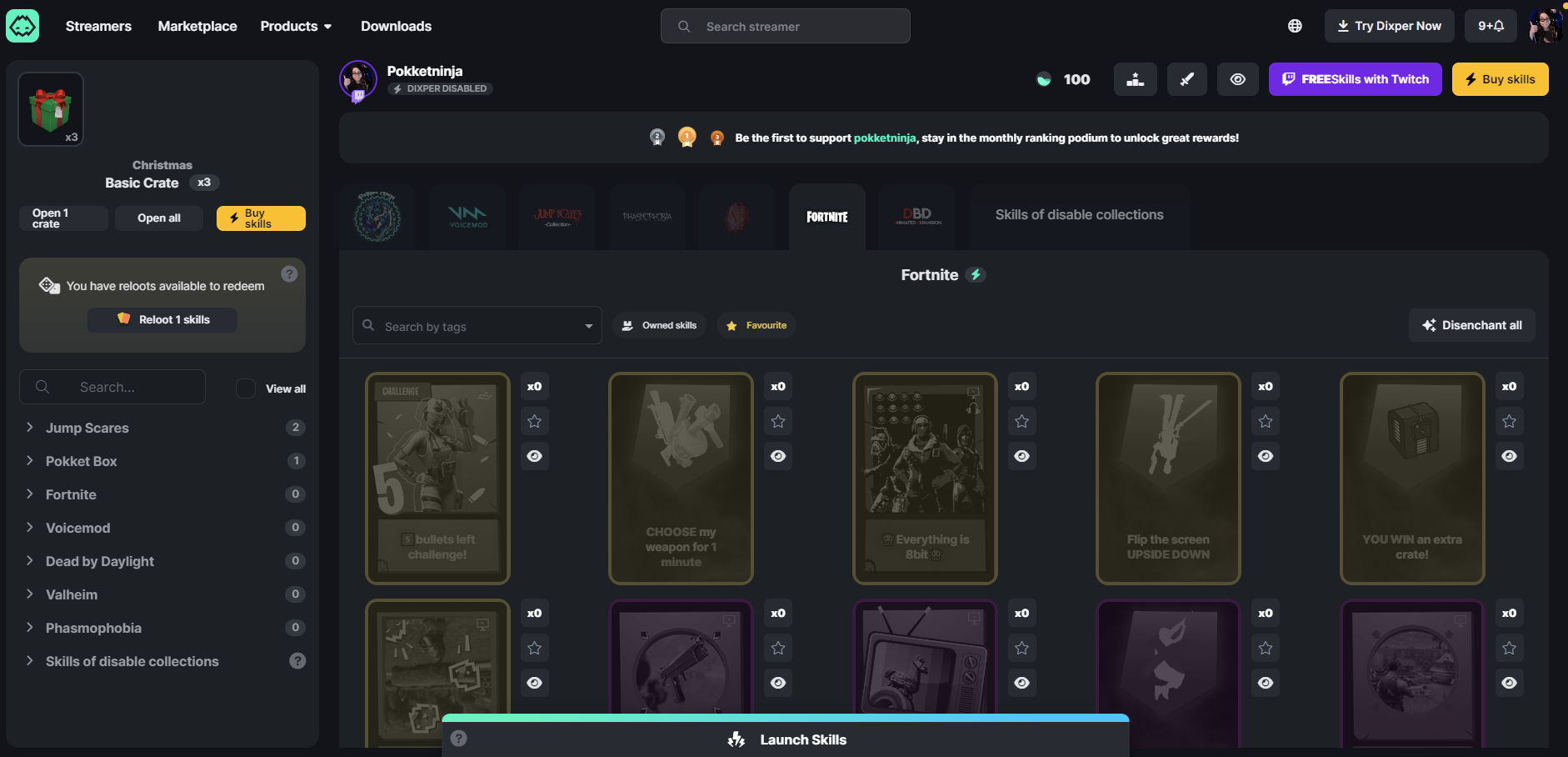
Task: Open the 9+ notifications bell
Action: [1491, 26]
